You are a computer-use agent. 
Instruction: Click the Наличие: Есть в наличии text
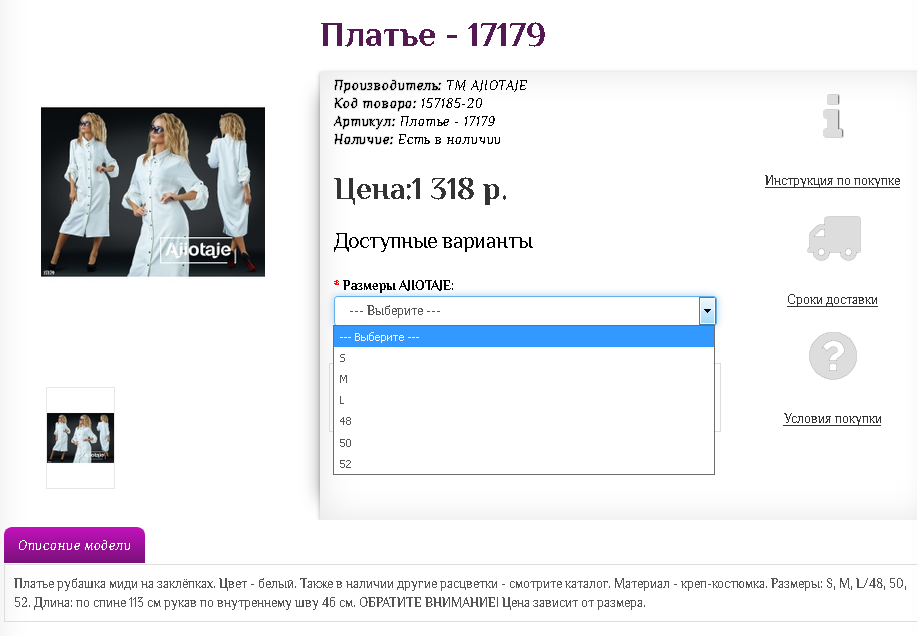pyautogui.click(x=417, y=139)
